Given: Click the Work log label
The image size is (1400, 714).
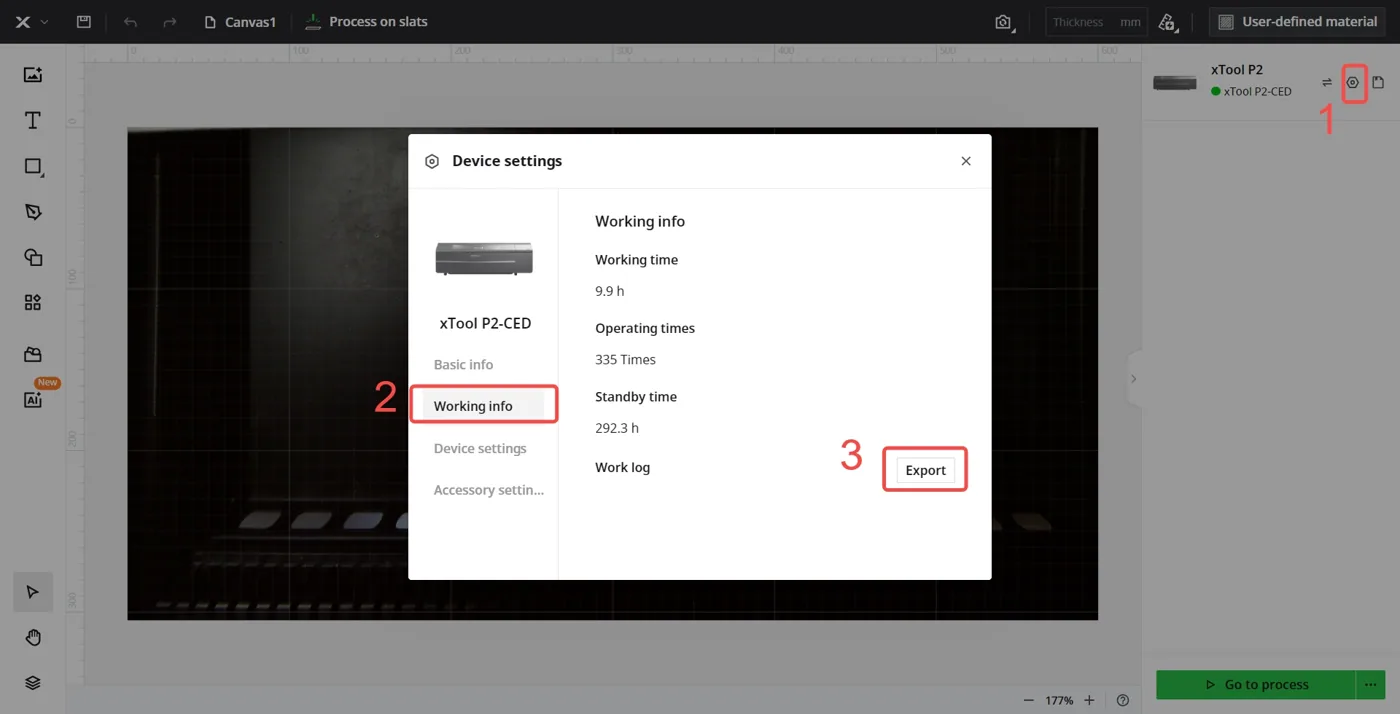Looking at the screenshot, I should pyautogui.click(x=622, y=467).
